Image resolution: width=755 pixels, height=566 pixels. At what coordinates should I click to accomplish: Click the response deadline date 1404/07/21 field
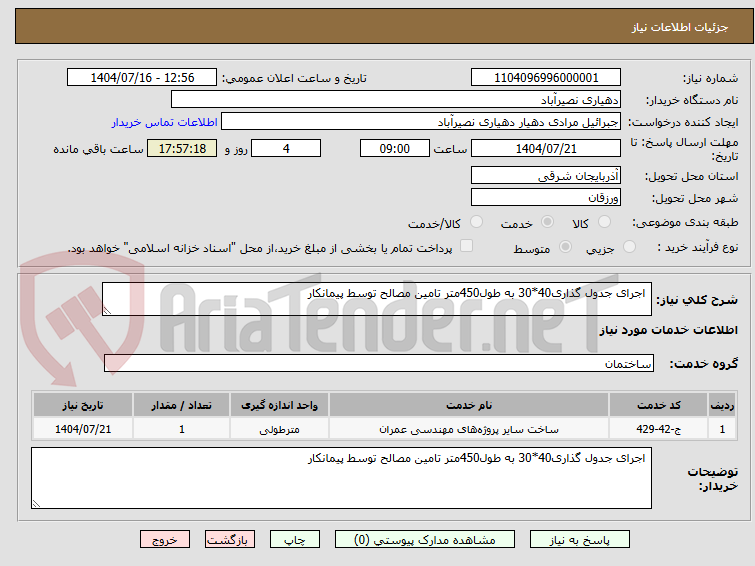(546, 148)
